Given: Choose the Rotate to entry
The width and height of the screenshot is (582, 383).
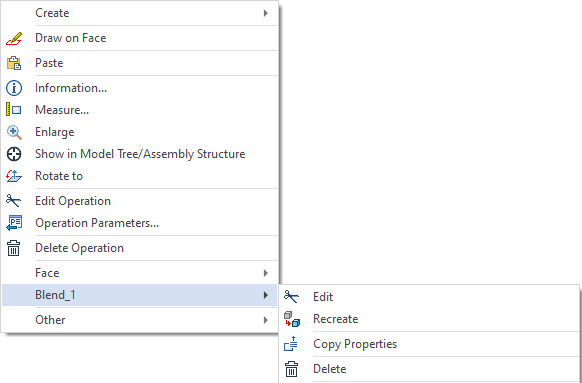Looking at the screenshot, I should click(x=140, y=176).
